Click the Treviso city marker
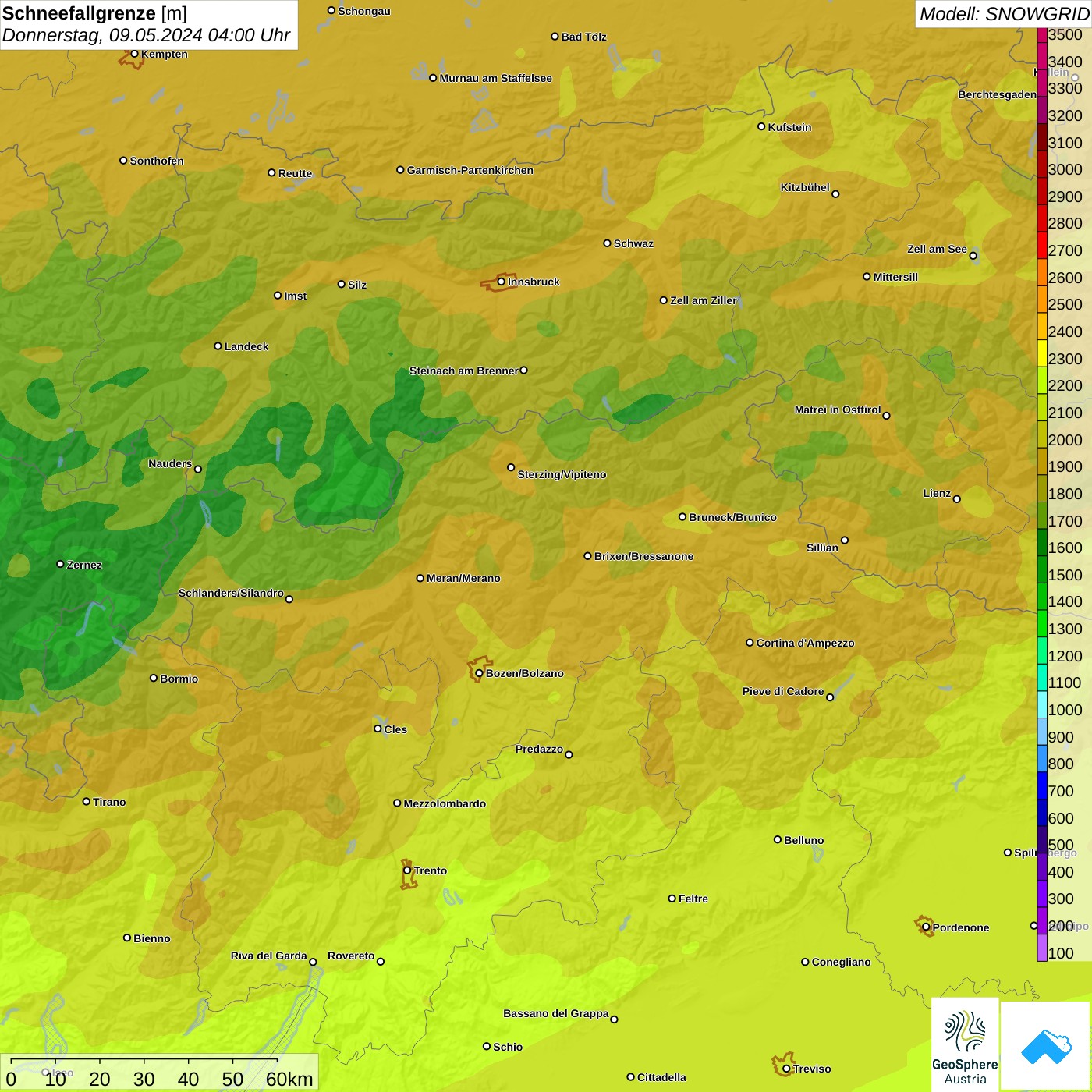This screenshot has width=1092, height=1092. pos(786,1069)
